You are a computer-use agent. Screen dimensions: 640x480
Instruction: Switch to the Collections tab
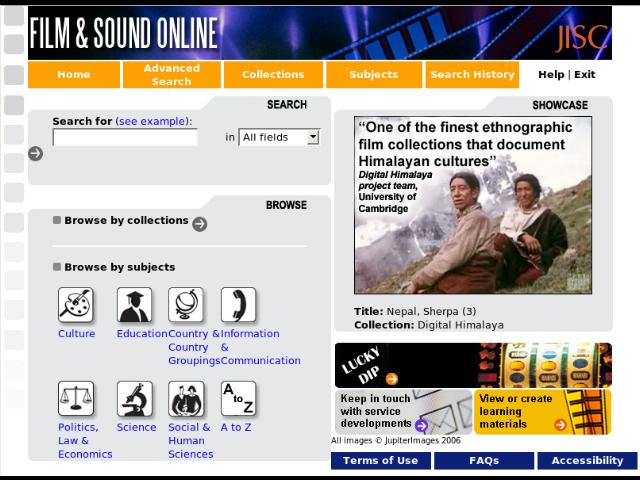click(x=273, y=75)
